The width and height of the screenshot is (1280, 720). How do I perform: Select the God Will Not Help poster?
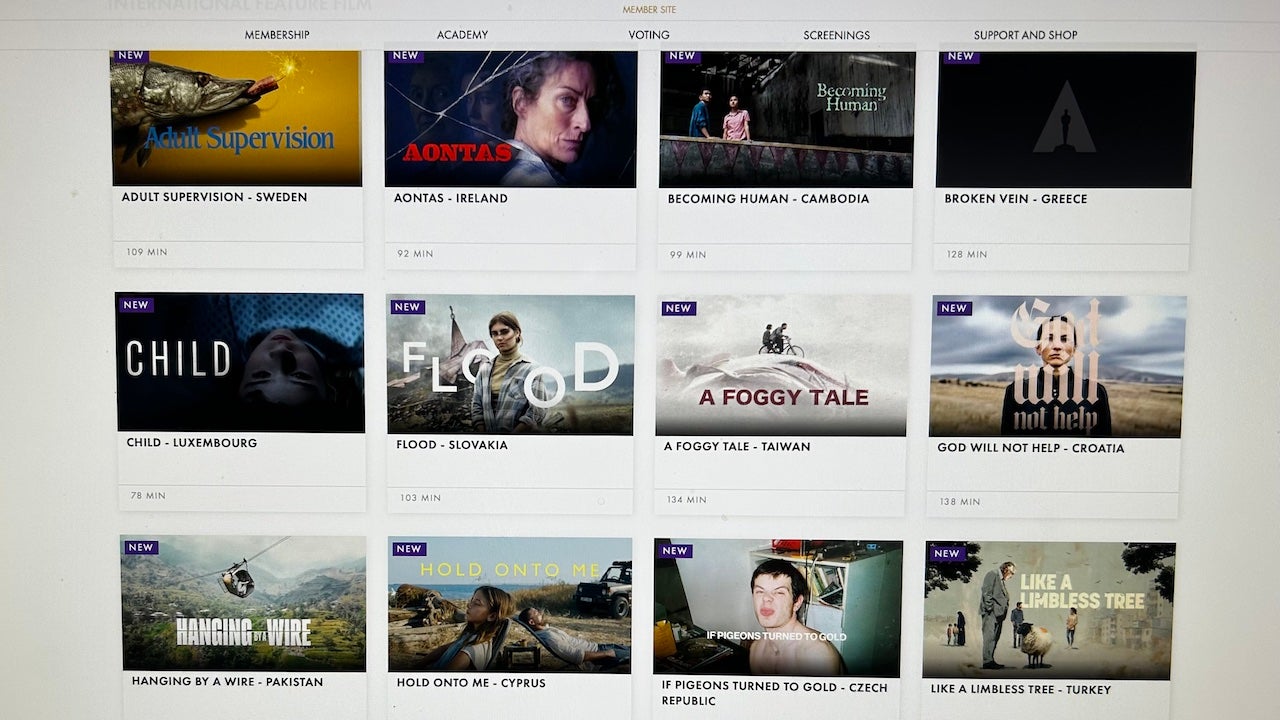(1057, 367)
